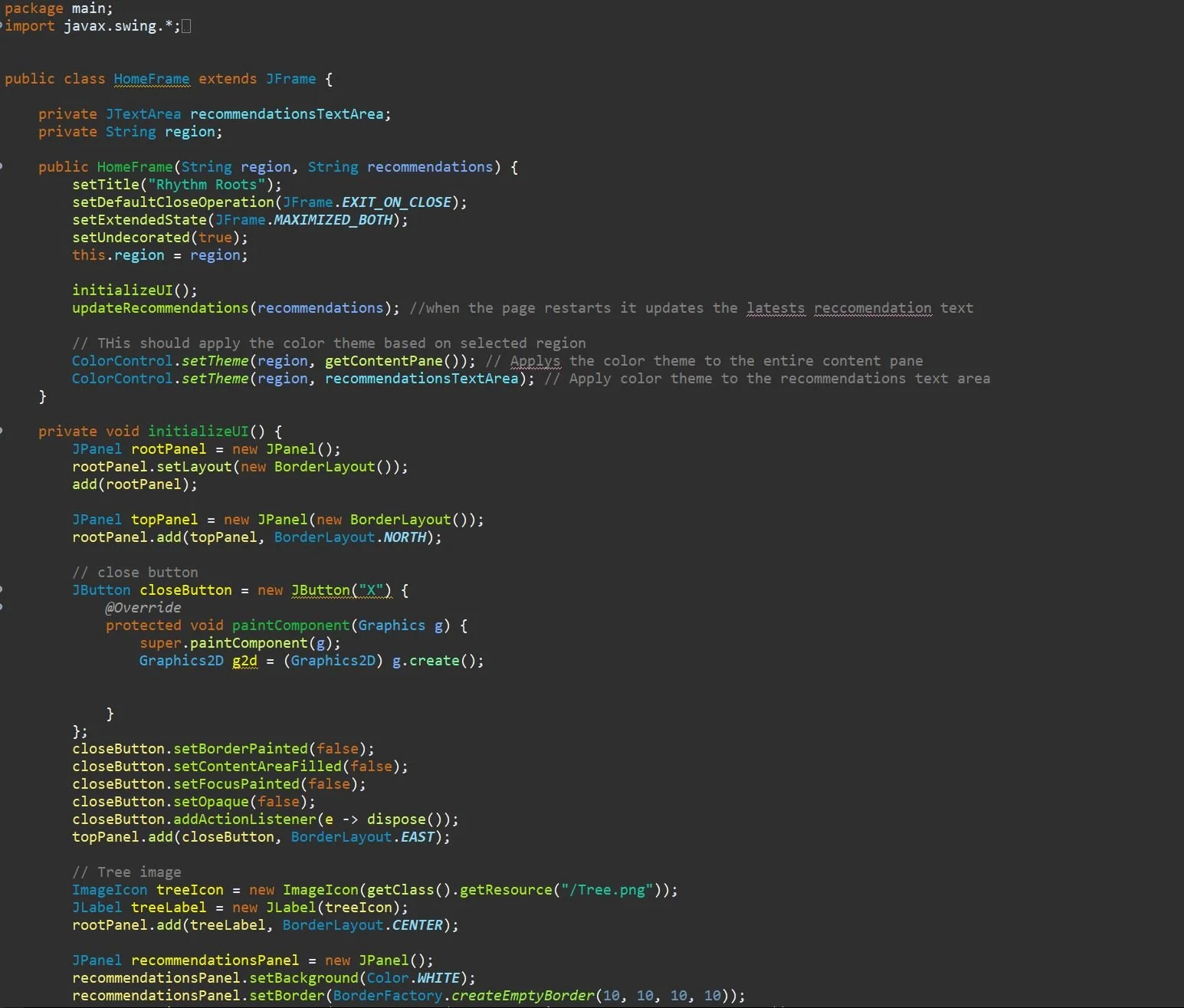Click the closeButton.setBorderPainted(false); line
The image size is (1184, 1008).
click(223, 749)
